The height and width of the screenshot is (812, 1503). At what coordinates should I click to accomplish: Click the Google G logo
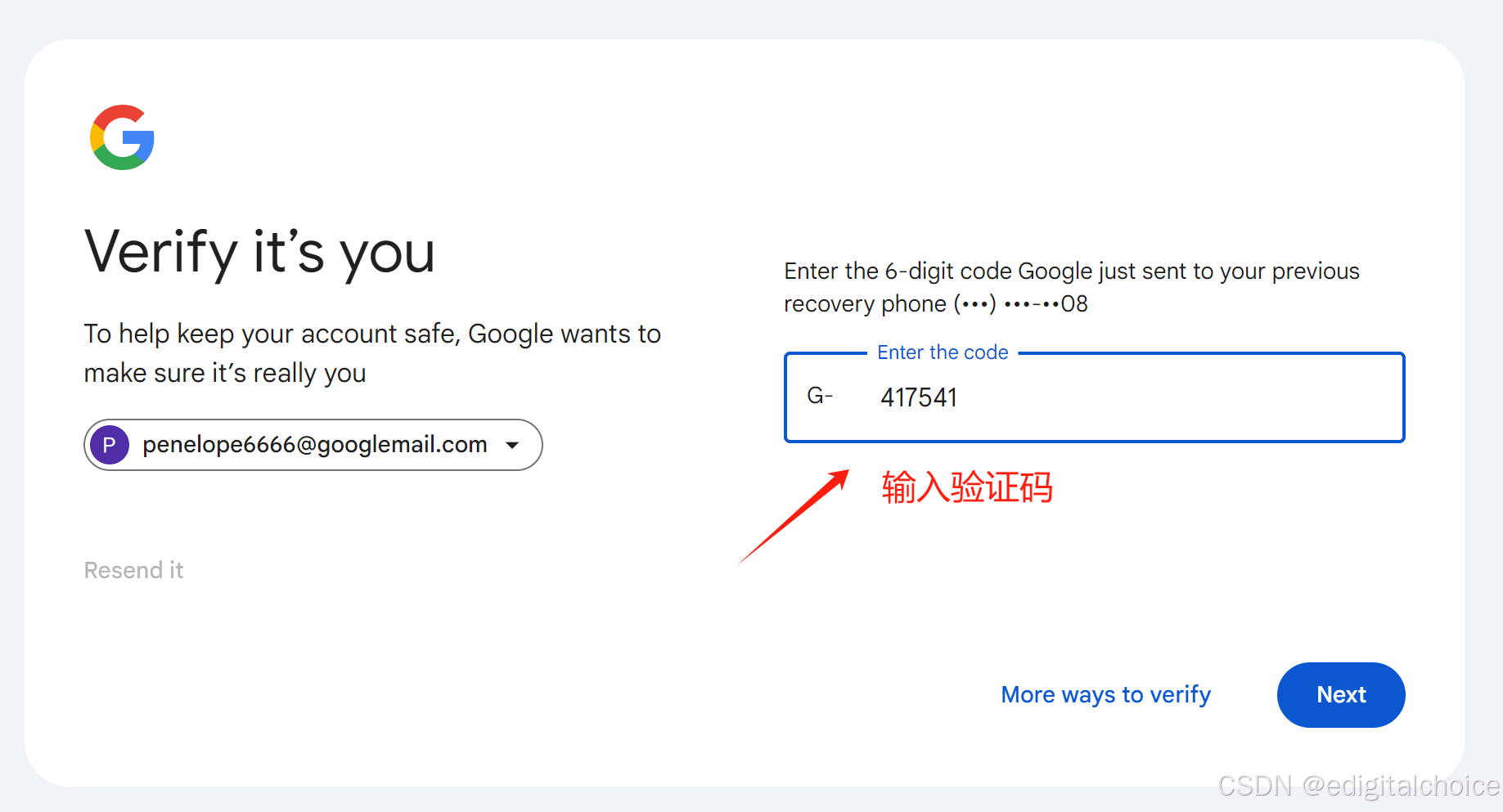(x=123, y=137)
